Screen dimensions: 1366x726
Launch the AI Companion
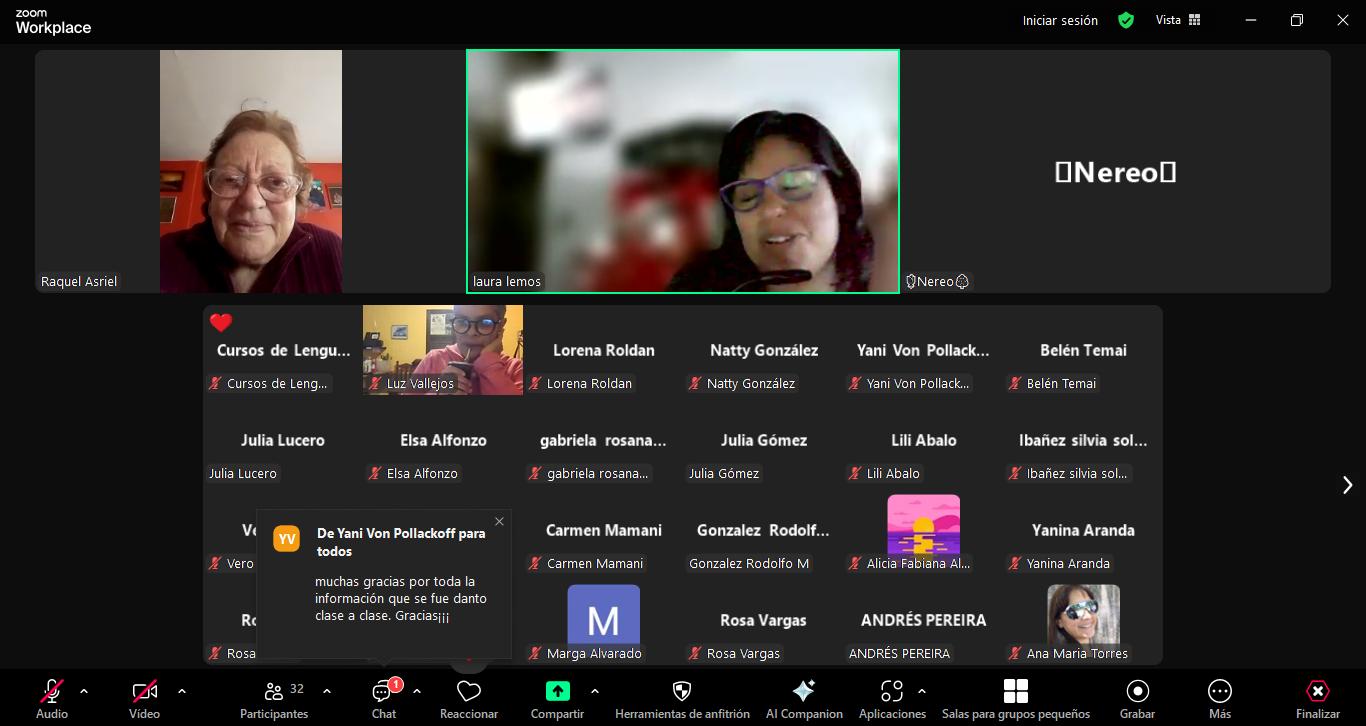point(804,698)
